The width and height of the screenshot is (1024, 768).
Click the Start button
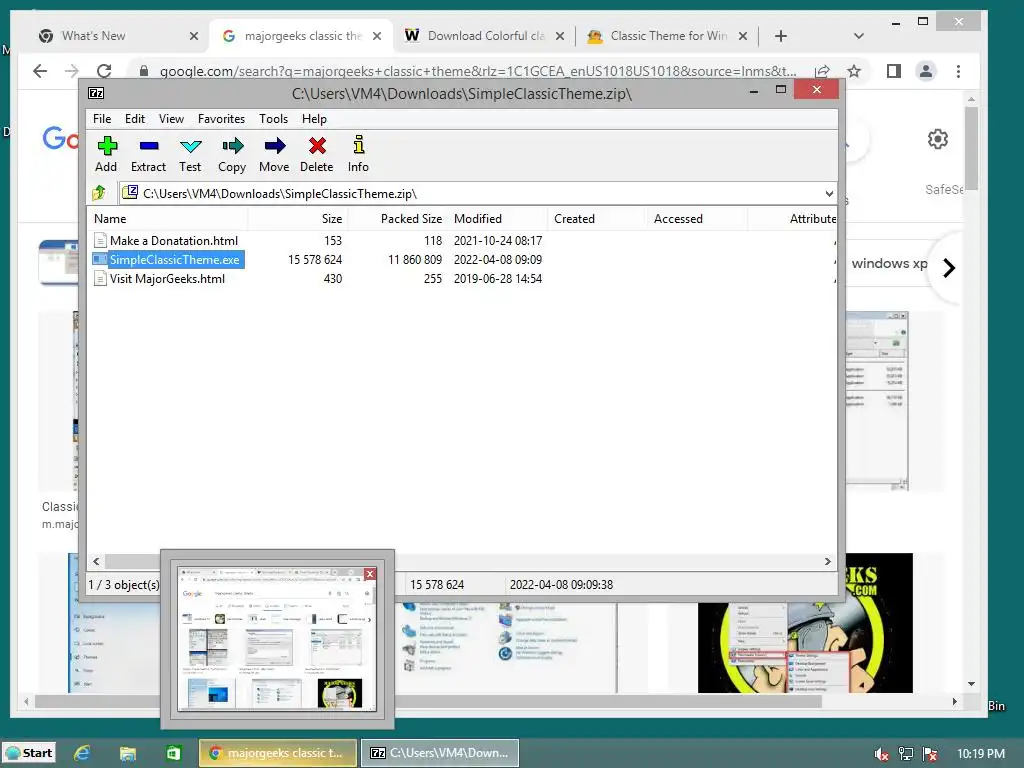click(x=28, y=753)
